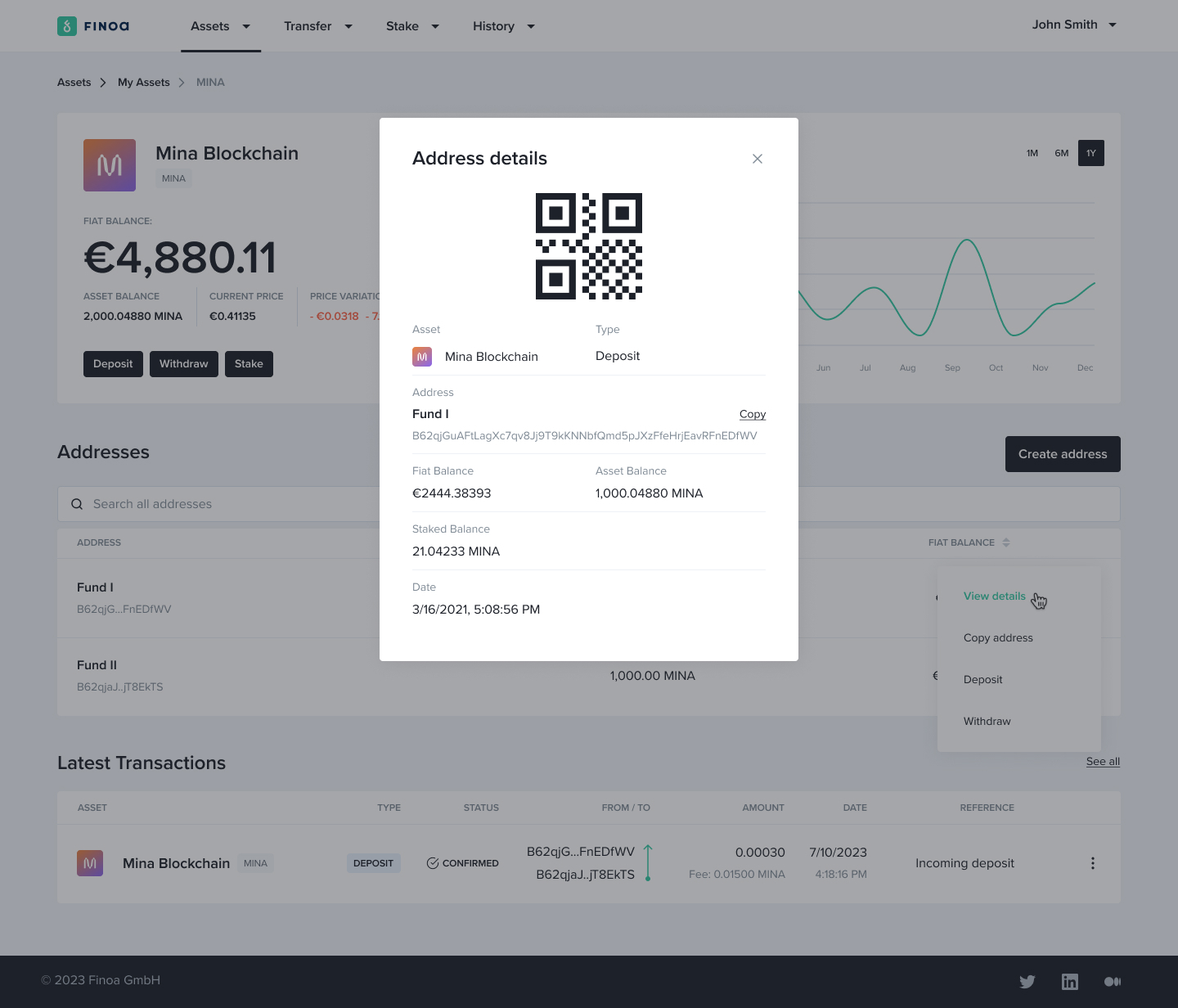
Task: Click the DEPOSIT type badge in transactions
Action: click(x=374, y=863)
